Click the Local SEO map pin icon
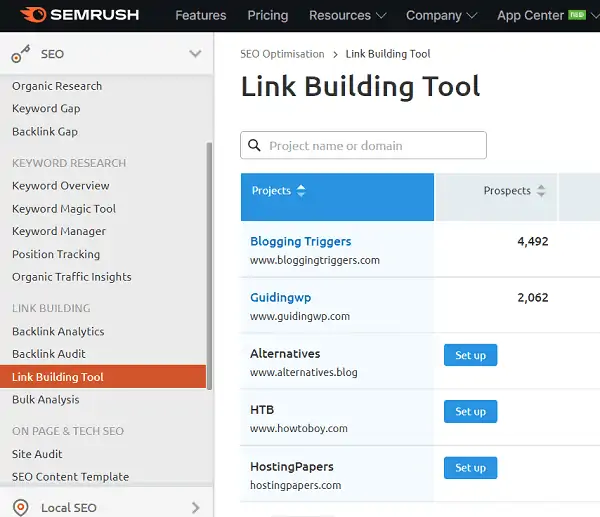 (21, 508)
